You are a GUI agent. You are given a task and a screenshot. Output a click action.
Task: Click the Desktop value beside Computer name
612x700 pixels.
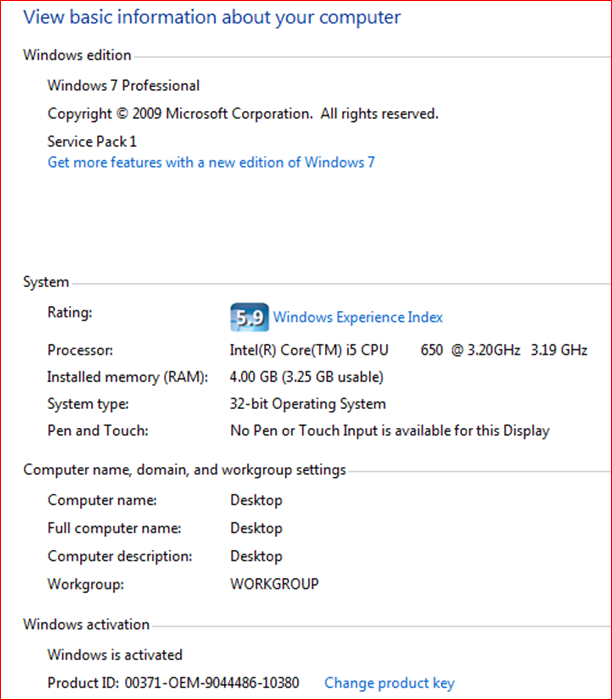256,500
